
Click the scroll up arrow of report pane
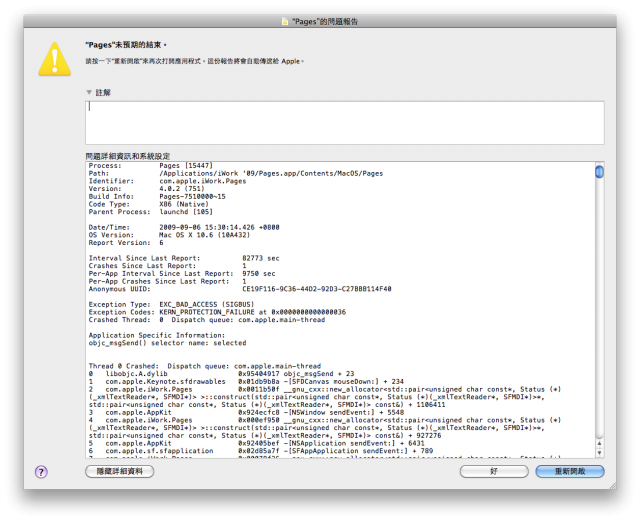[599, 444]
